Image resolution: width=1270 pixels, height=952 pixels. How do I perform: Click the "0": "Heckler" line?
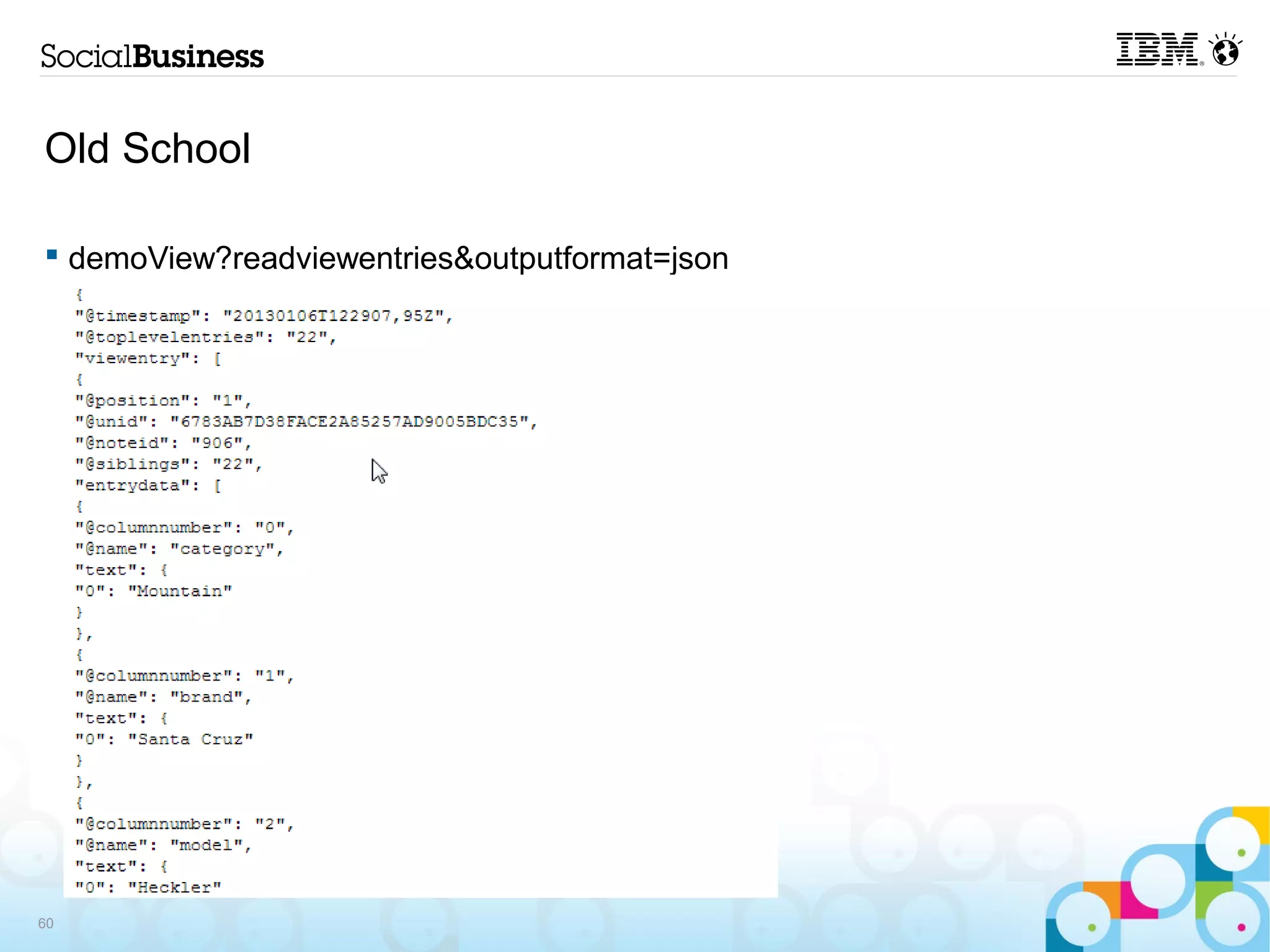pos(148,888)
